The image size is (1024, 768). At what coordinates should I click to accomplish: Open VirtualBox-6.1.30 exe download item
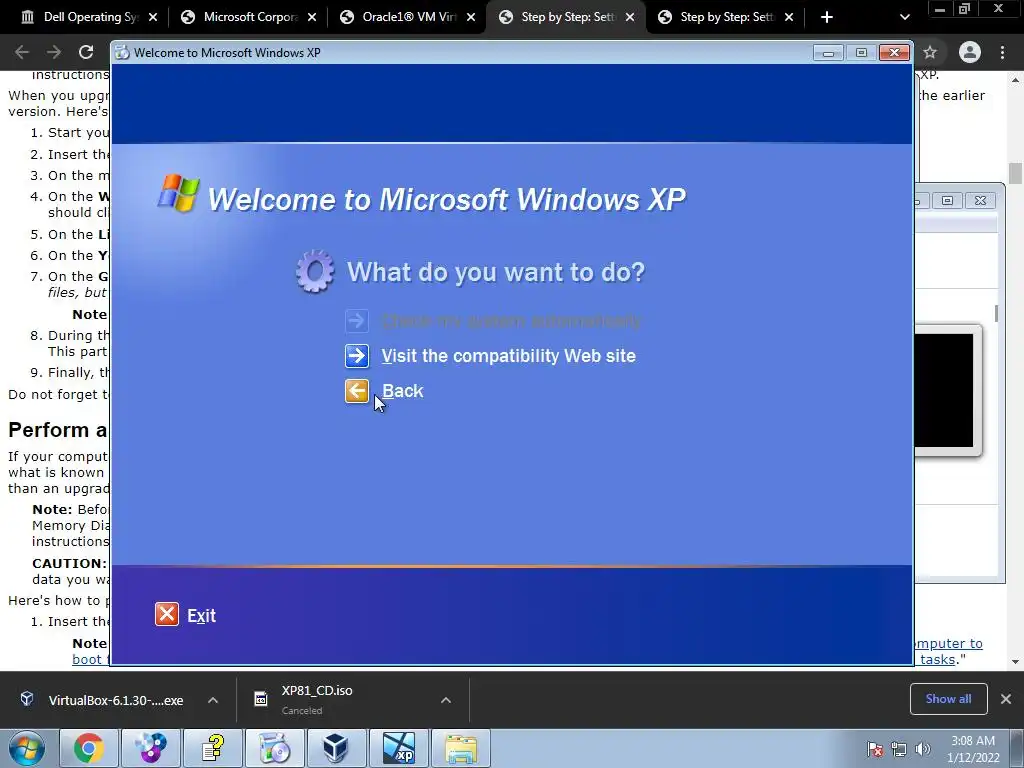[102, 700]
